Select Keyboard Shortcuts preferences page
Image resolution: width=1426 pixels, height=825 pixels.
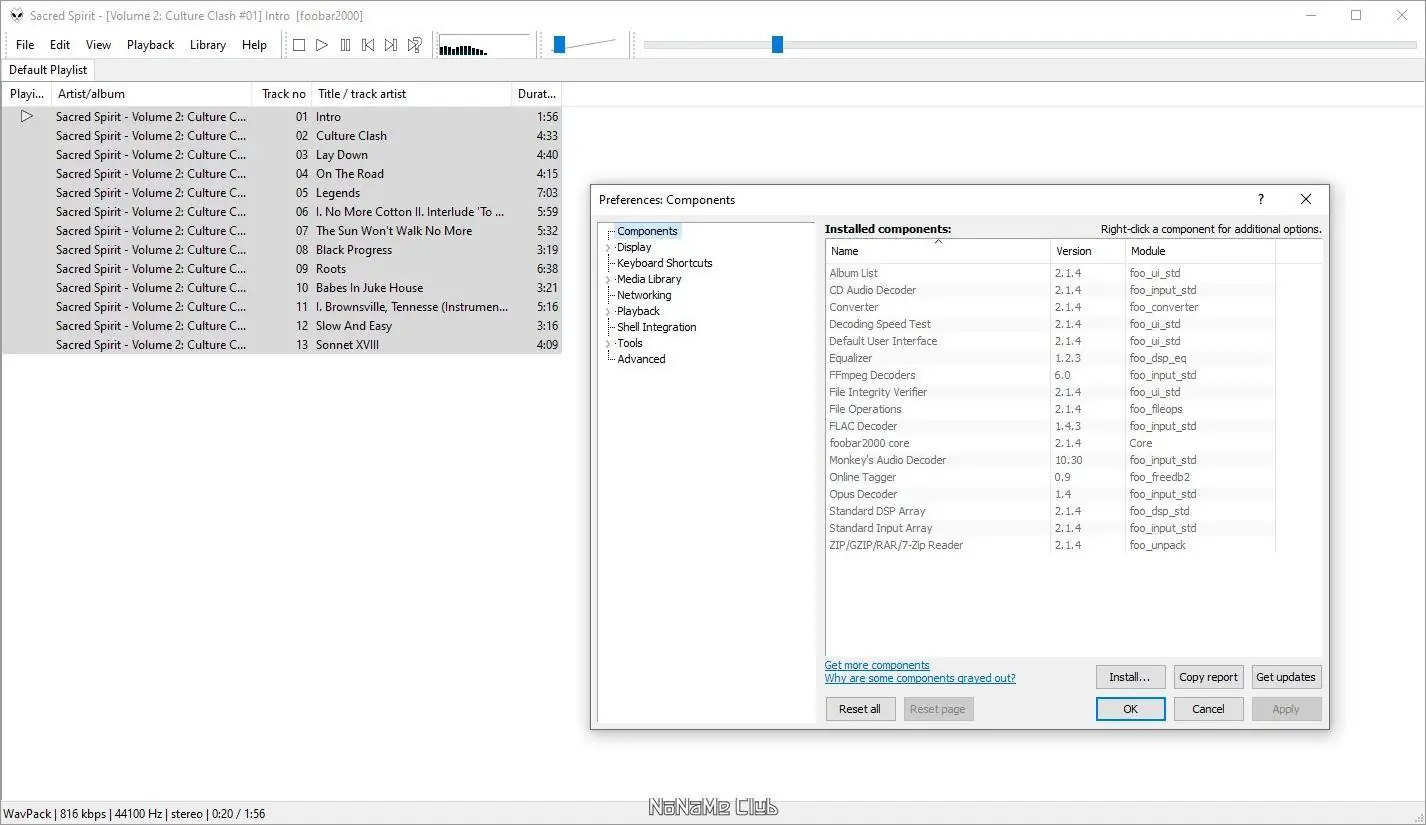[x=665, y=263]
